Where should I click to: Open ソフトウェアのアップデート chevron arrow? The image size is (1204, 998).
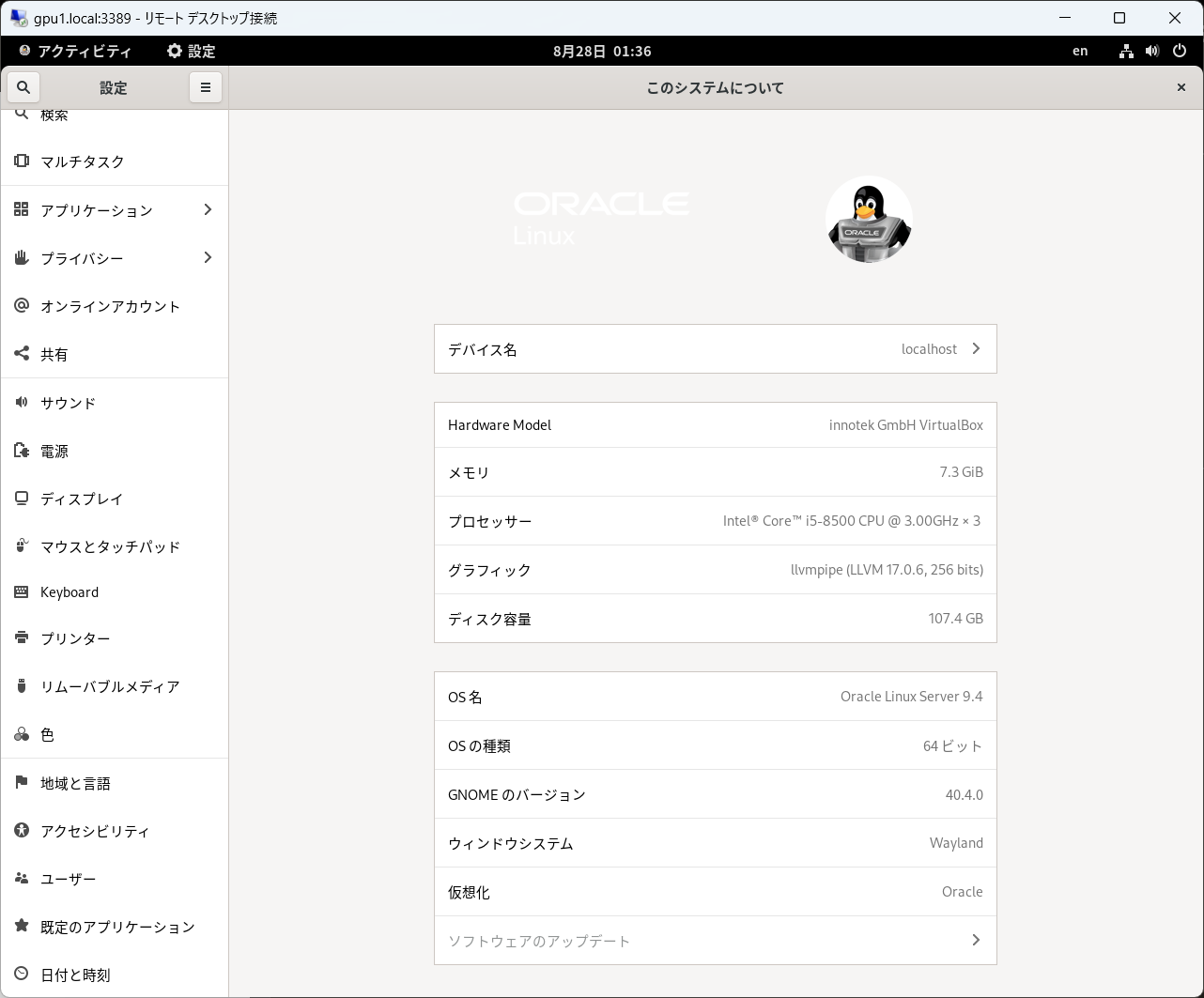(976, 940)
